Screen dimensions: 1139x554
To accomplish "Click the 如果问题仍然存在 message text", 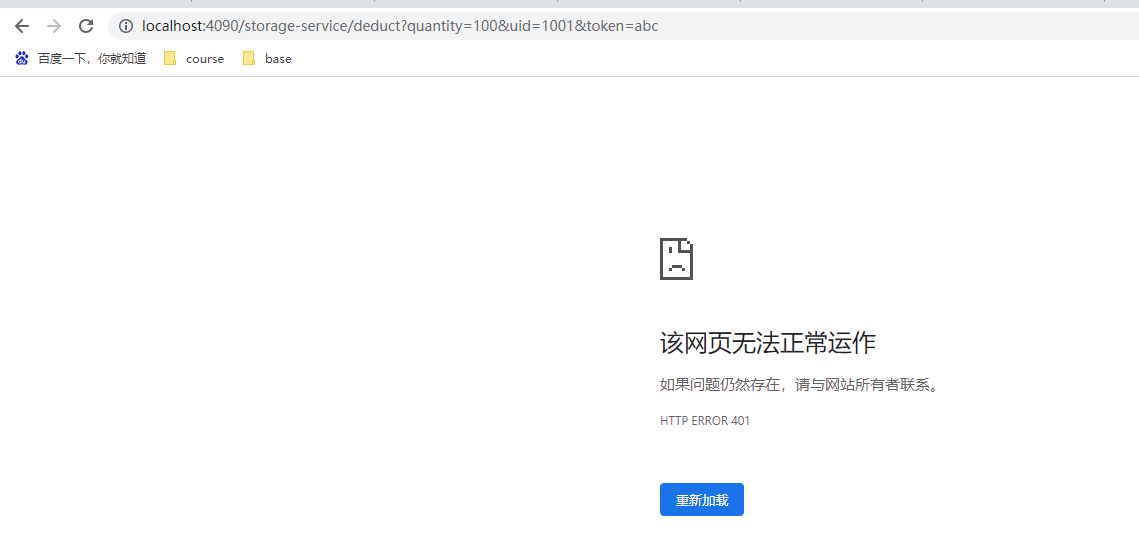I will tap(800, 385).
